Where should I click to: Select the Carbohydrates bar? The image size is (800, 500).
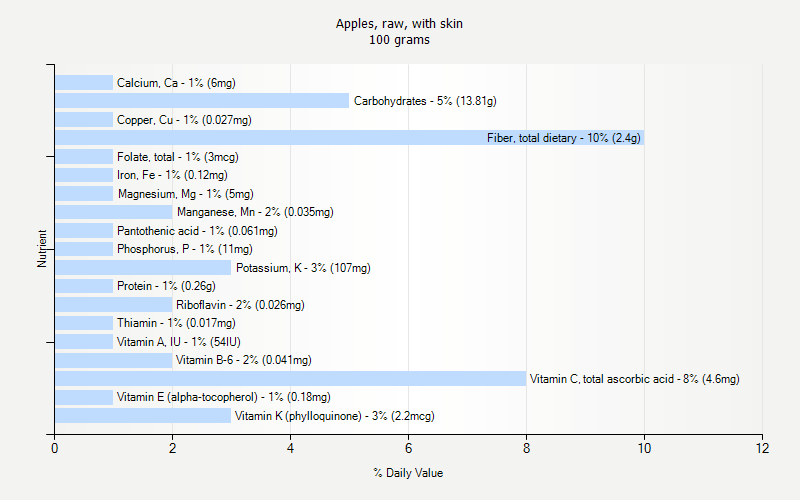click(x=201, y=101)
